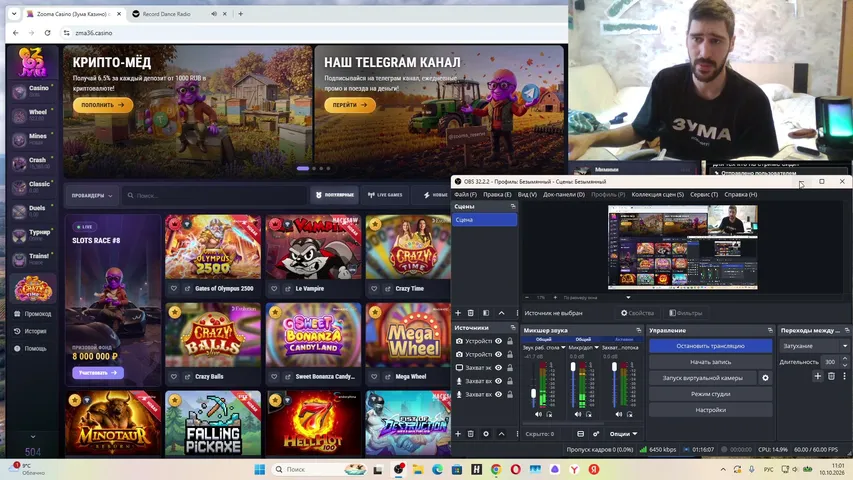Mute the Микр/доп channel speaker icon

click(578, 414)
